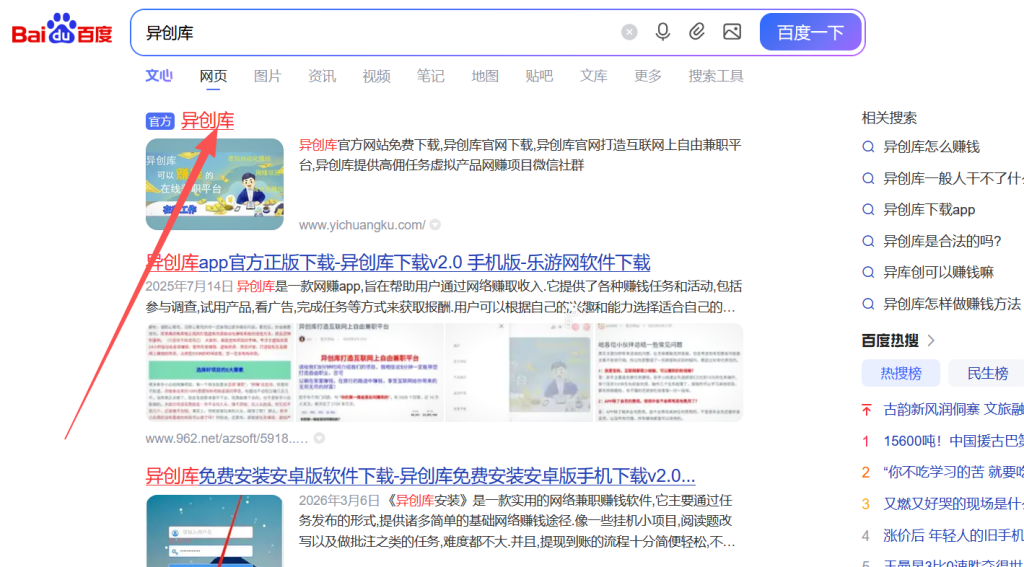The width and height of the screenshot is (1024, 567).
Task: Click the 相关搜索 heading text
Action: [x=889, y=118]
